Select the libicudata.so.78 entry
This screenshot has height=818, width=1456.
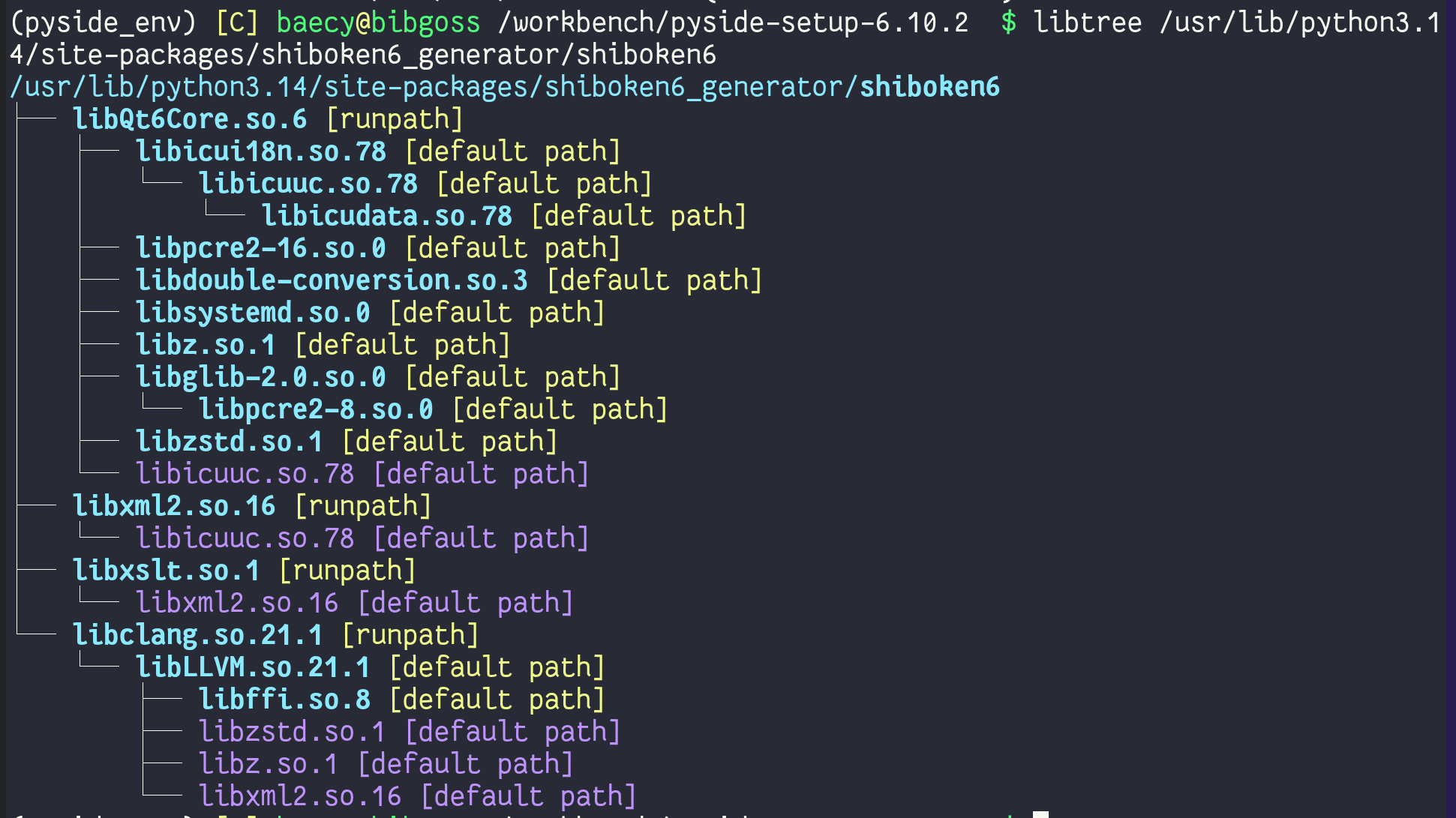[x=387, y=216]
